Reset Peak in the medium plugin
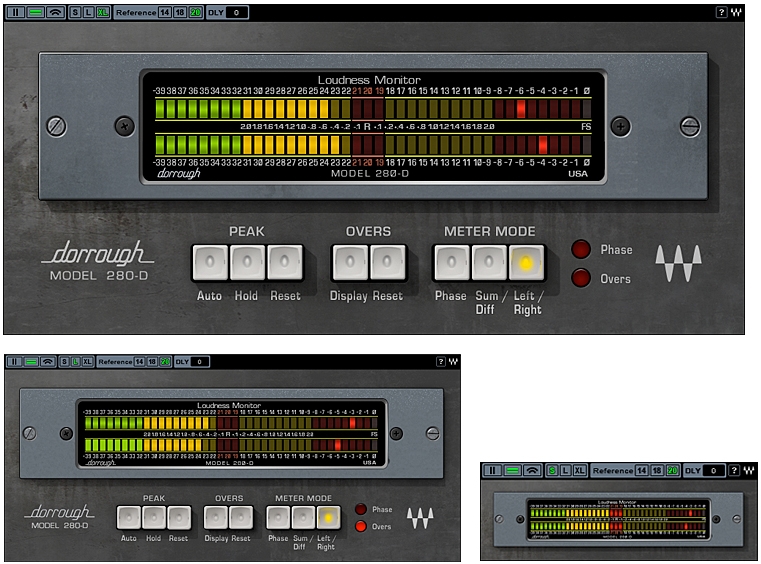Image resolution: width=761 pixels, height=564 pixels. click(x=179, y=518)
